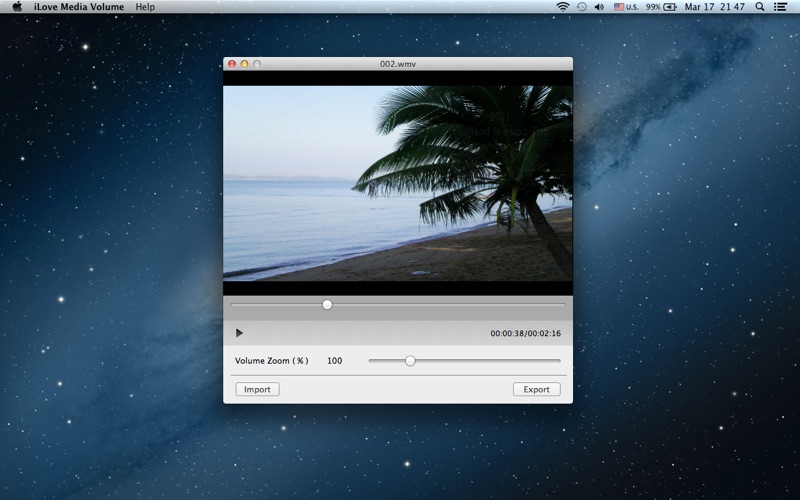Click the Volume Zoom slider knob

pyautogui.click(x=410, y=361)
